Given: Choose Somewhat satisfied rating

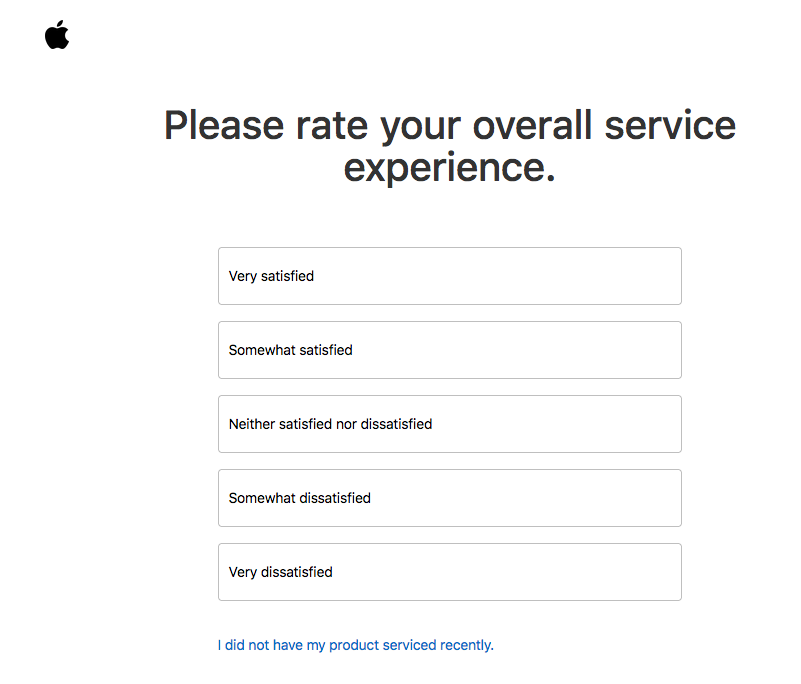Looking at the screenshot, I should [450, 350].
